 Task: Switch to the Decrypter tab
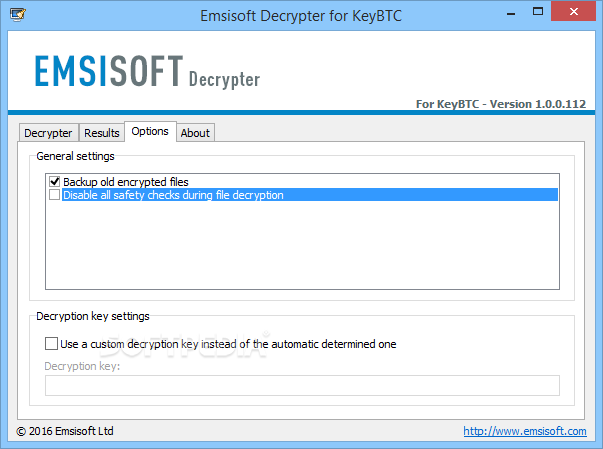point(48,133)
